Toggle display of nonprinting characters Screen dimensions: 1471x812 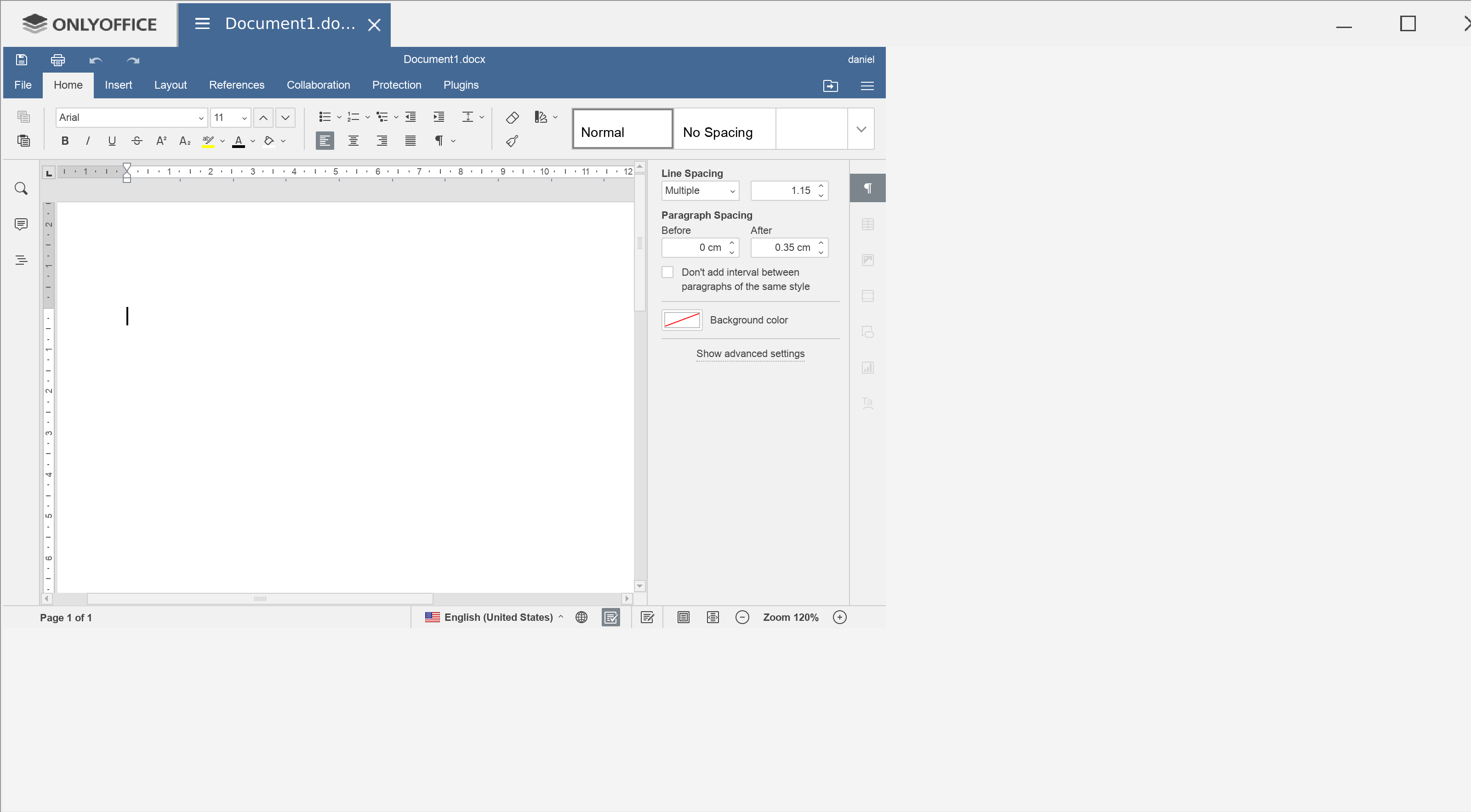[439, 141]
